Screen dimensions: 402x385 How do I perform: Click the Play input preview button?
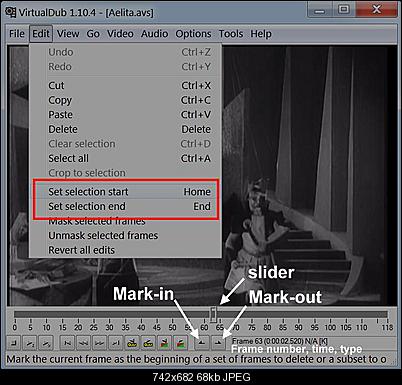point(30,343)
